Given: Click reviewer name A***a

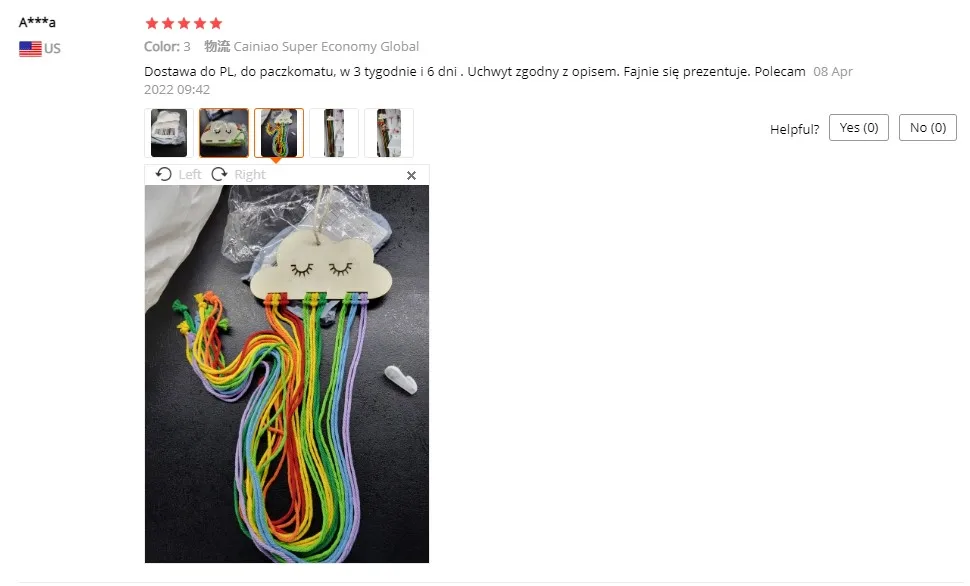Looking at the screenshot, I should pos(37,22).
